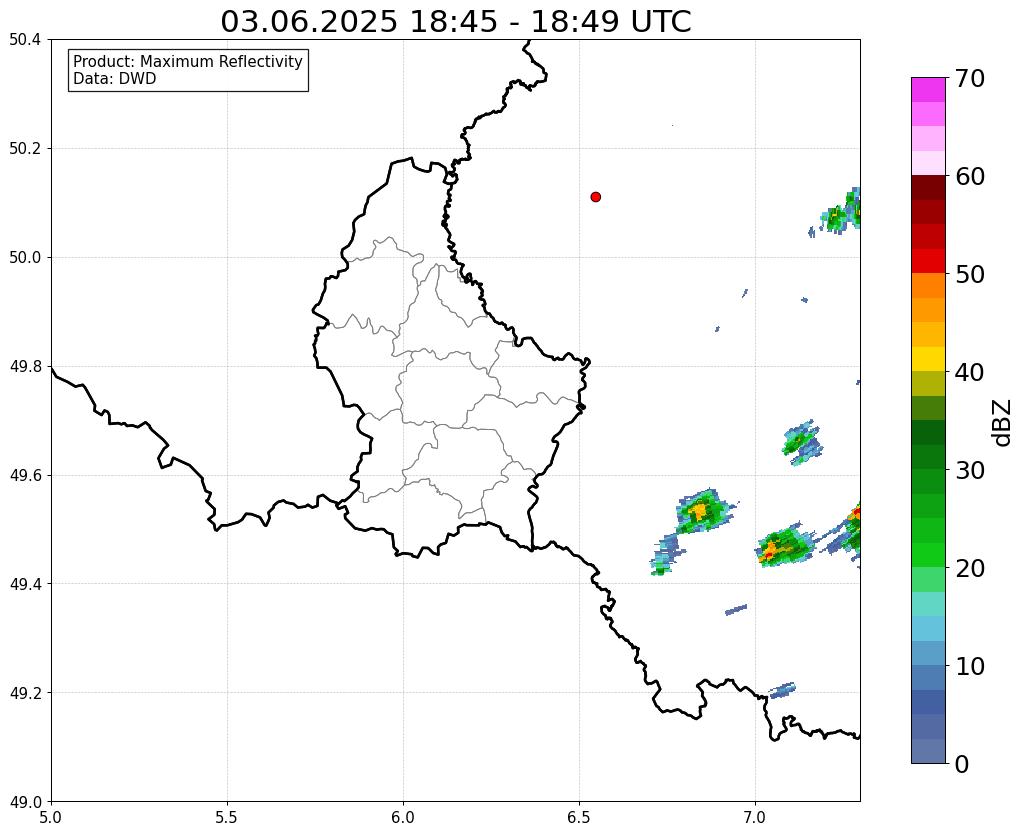Click the 49.6 latitude axis label

pos(25,476)
